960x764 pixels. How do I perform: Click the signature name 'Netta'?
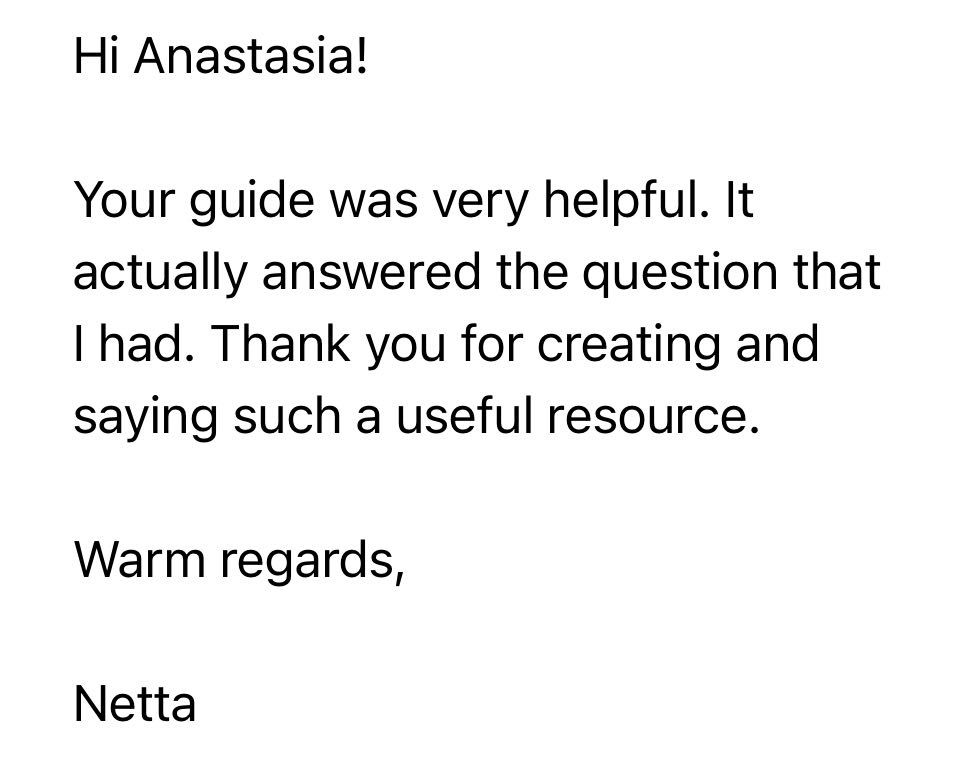[x=134, y=705]
